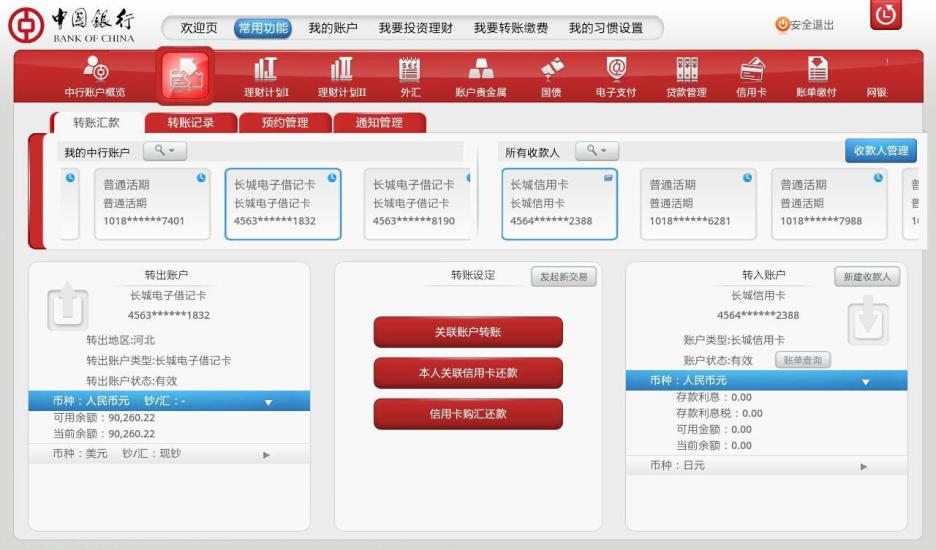Click the 电子支付 e-payment icon

(x=616, y=76)
